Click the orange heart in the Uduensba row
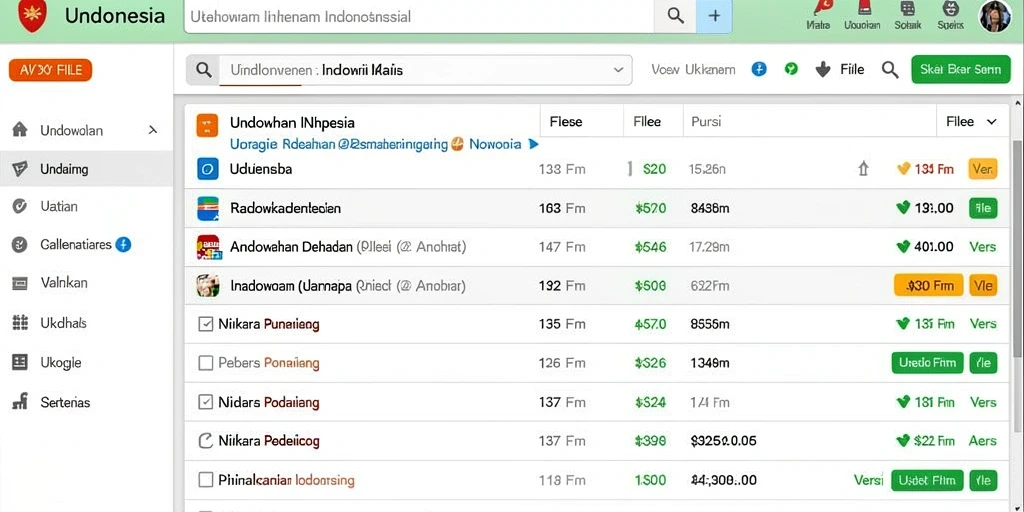This screenshot has height=512, width=1024. [903, 169]
